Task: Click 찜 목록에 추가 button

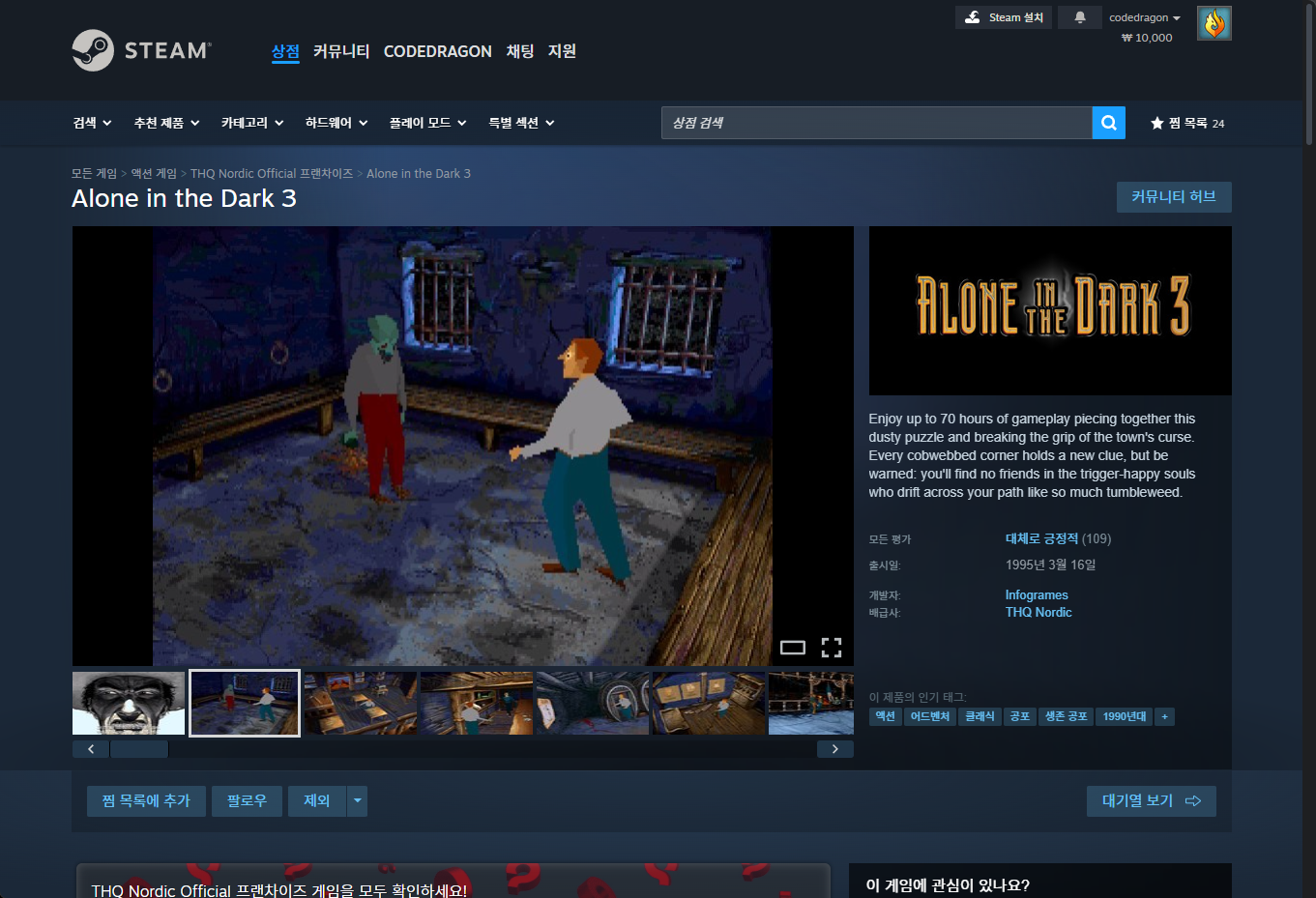Action: 146,800
